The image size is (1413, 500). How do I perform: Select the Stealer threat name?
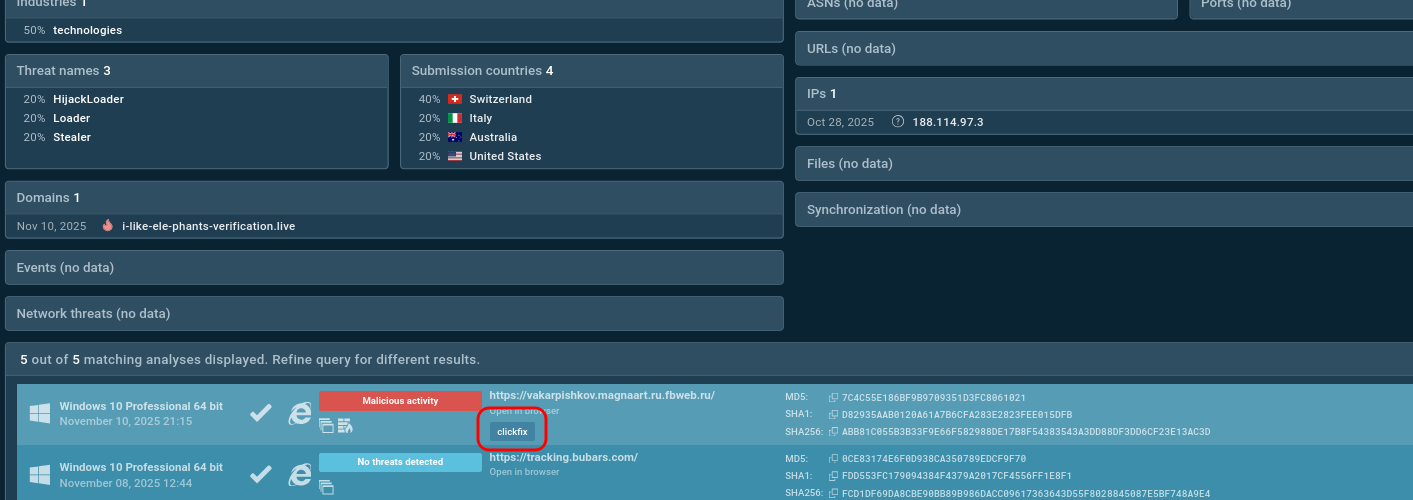(x=72, y=137)
